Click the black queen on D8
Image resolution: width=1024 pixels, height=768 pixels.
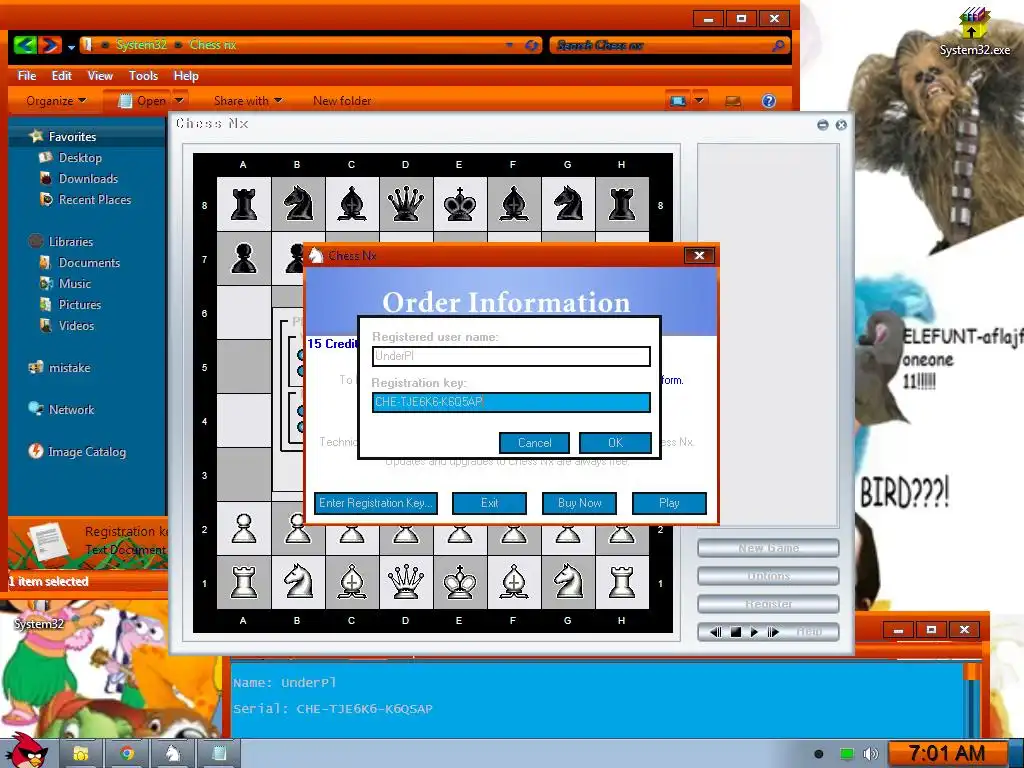(406, 204)
